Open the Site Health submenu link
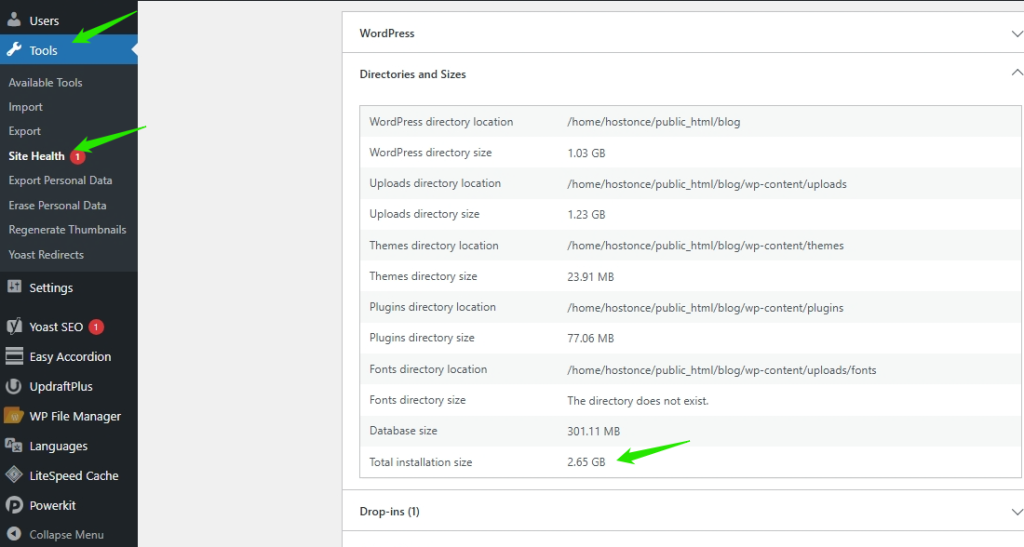The height and width of the screenshot is (547, 1024). pyautogui.click(x=37, y=156)
